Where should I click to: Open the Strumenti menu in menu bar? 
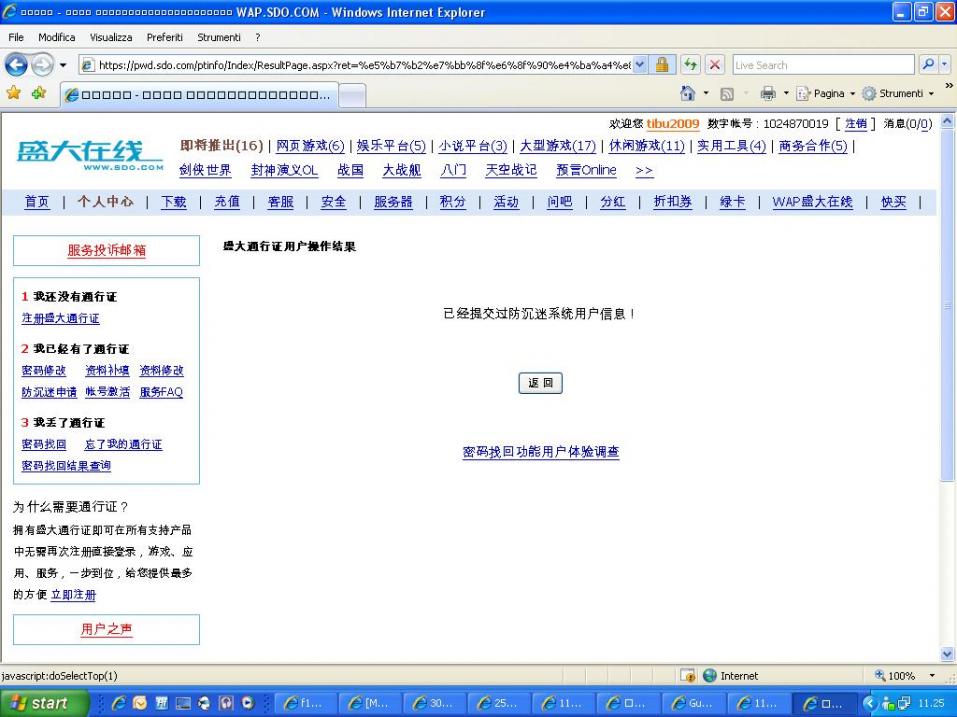pyautogui.click(x=219, y=37)
